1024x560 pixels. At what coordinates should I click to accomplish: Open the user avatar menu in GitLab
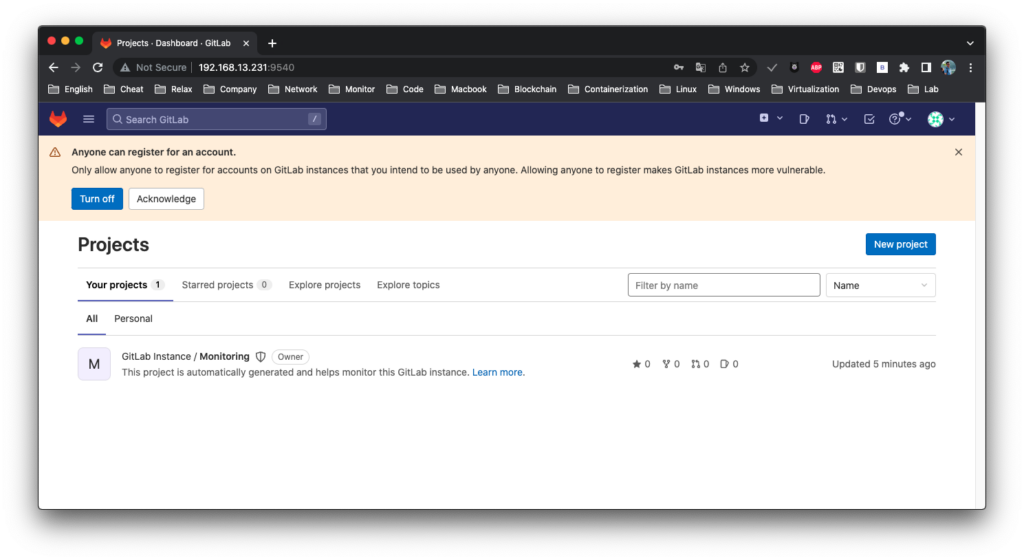click(941, 119)
